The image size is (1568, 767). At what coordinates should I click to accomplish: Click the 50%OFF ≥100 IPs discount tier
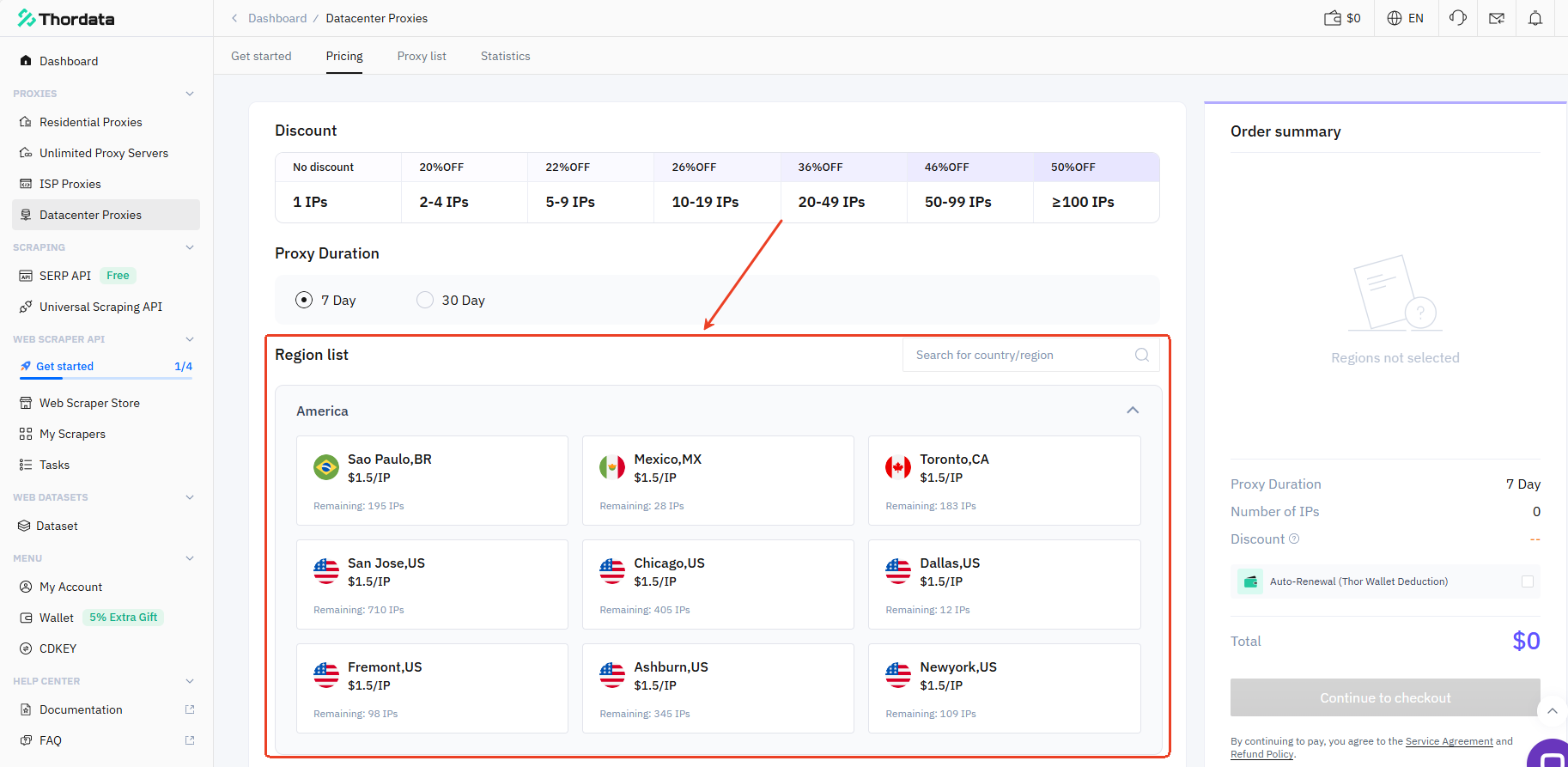(1097, 188)
